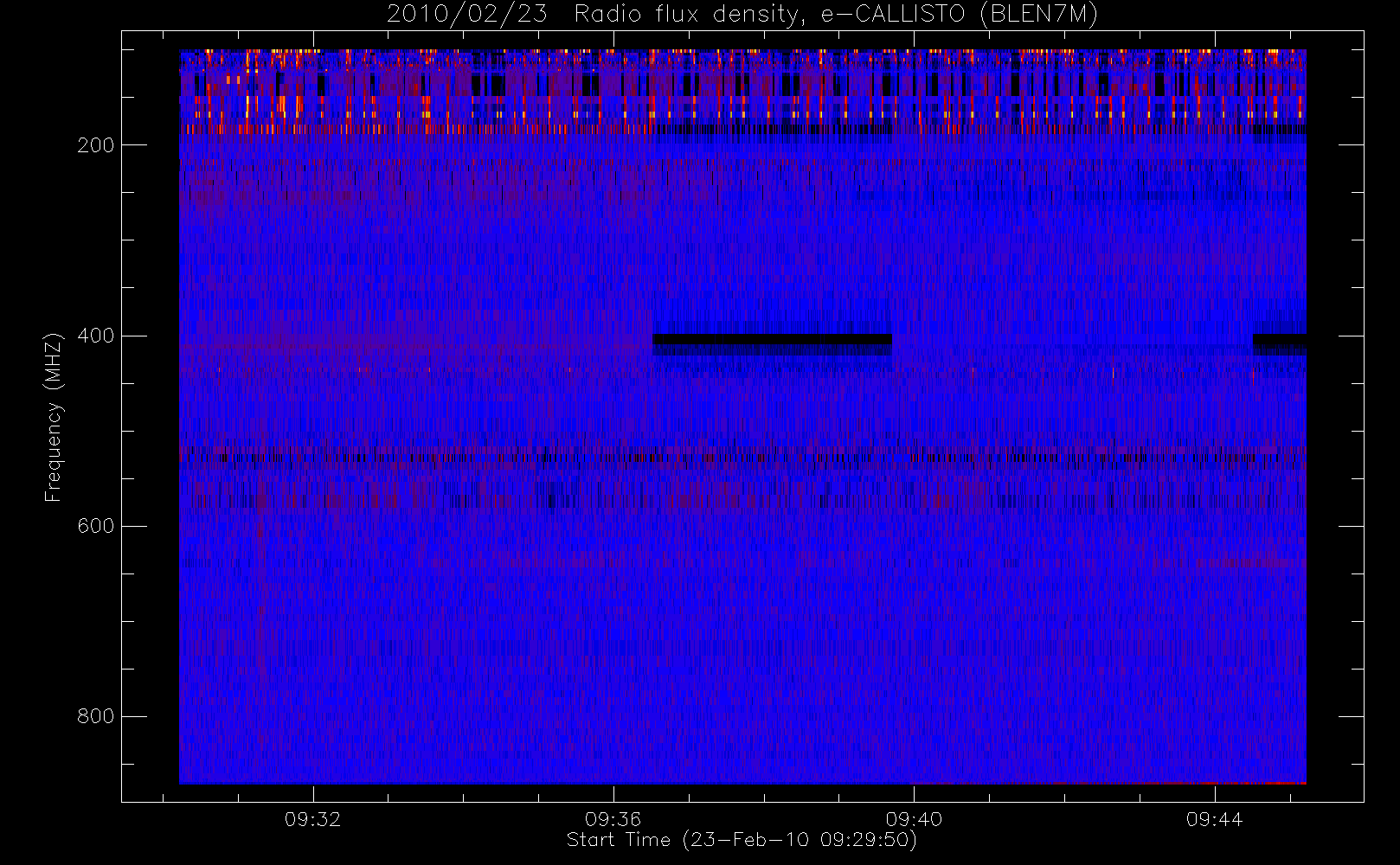Image resolution: width=1400 pixels, height=865 pixels.
Task: Click the 09:32 time tick label
Action: point(312,819)
